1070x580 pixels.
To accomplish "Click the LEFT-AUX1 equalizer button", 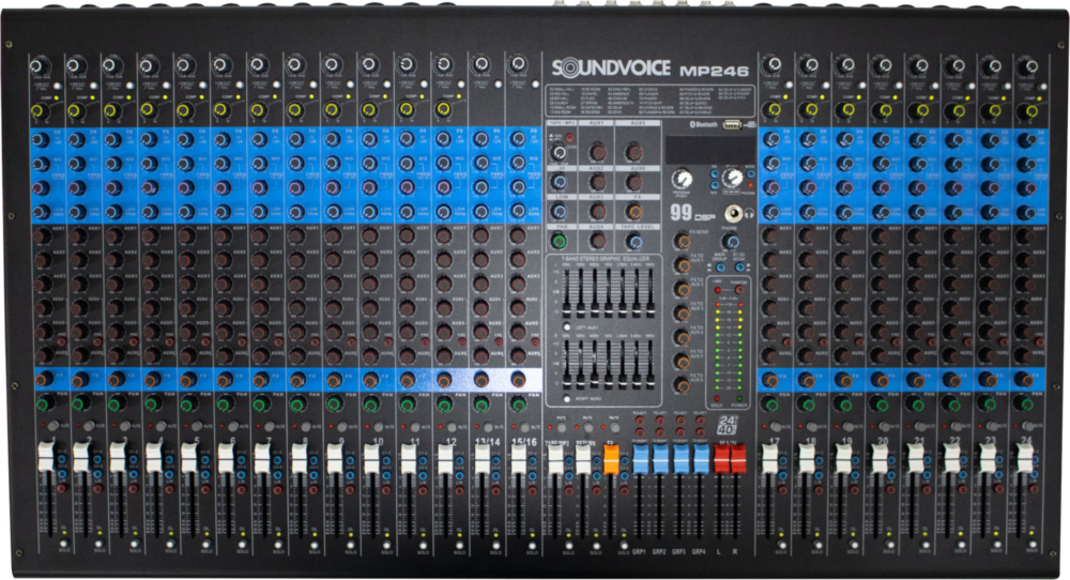I will point(567,327).
